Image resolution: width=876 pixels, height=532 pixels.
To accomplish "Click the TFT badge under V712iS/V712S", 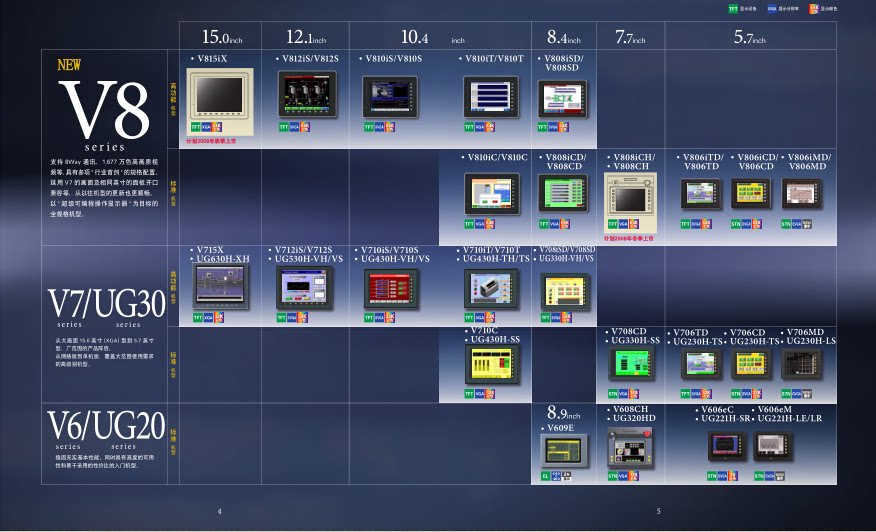I will tap(282, 317).
